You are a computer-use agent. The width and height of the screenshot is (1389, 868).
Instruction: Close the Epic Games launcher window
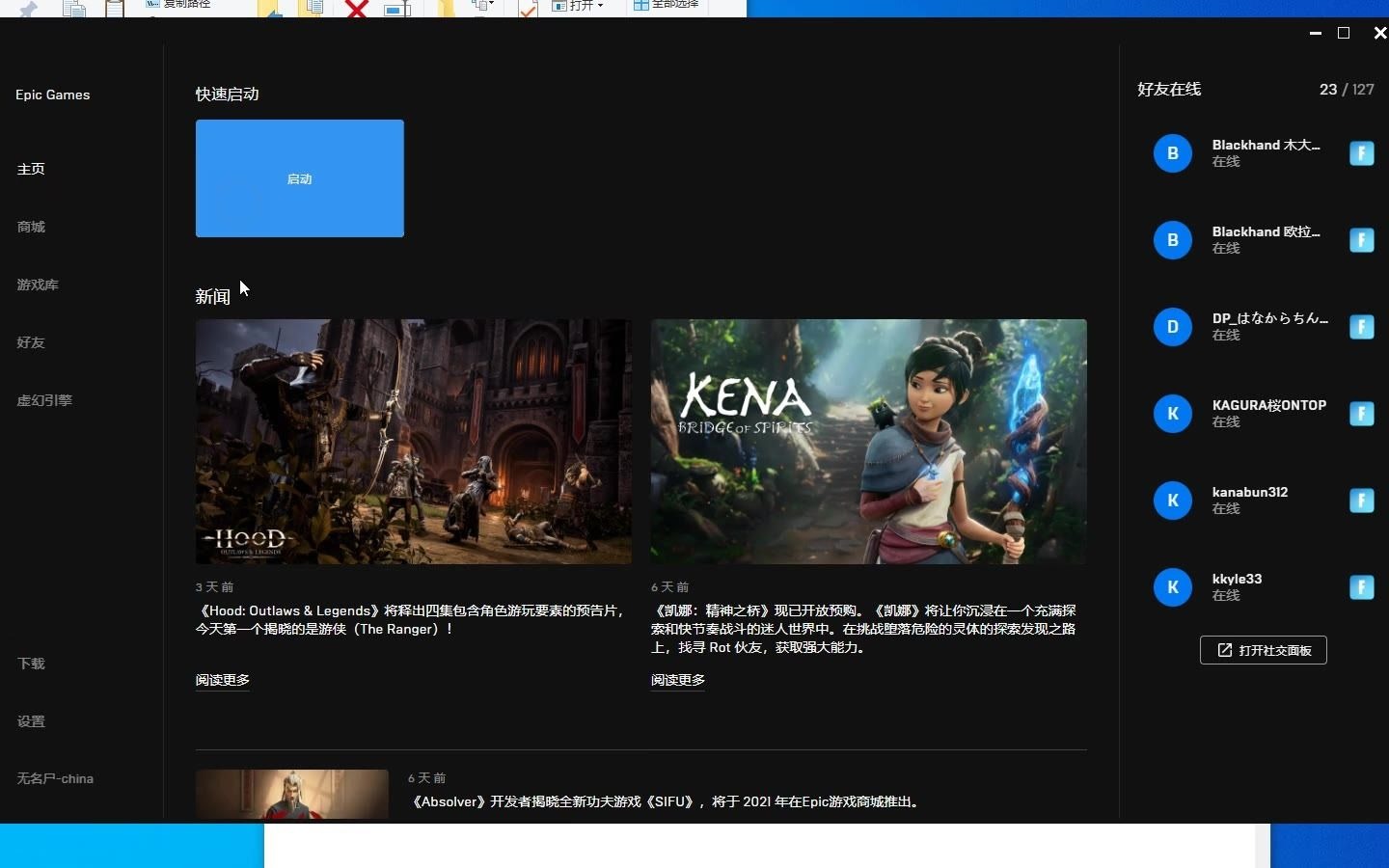1379,33
